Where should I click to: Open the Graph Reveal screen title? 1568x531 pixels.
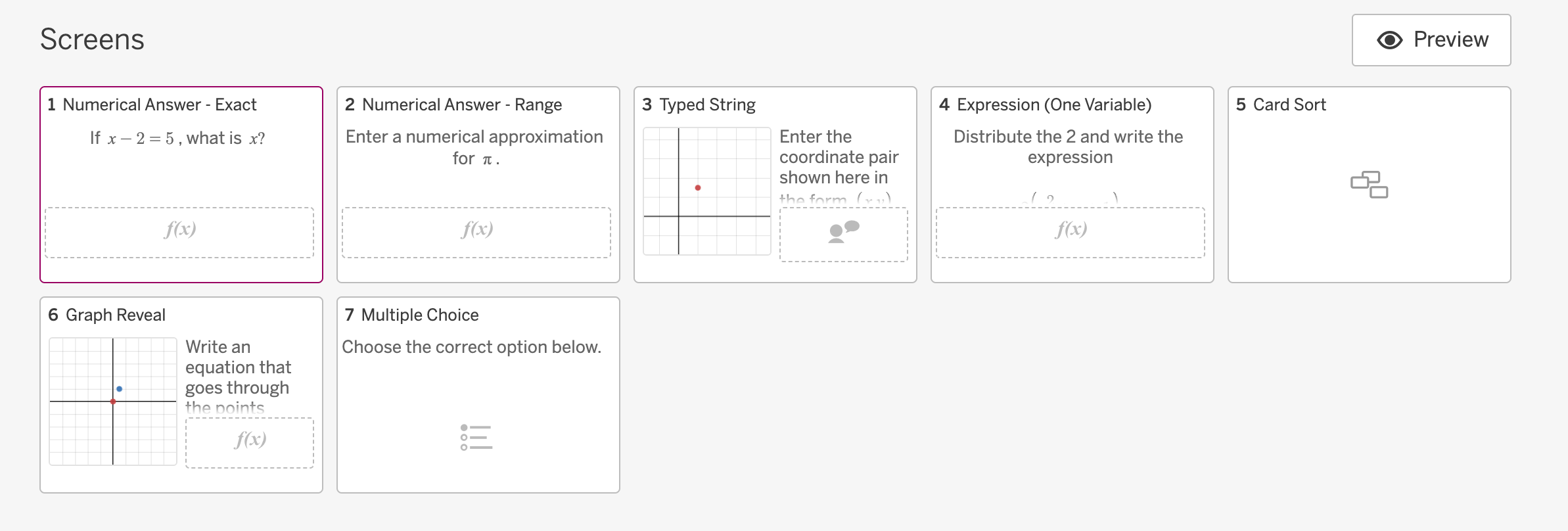click(115, 315)
